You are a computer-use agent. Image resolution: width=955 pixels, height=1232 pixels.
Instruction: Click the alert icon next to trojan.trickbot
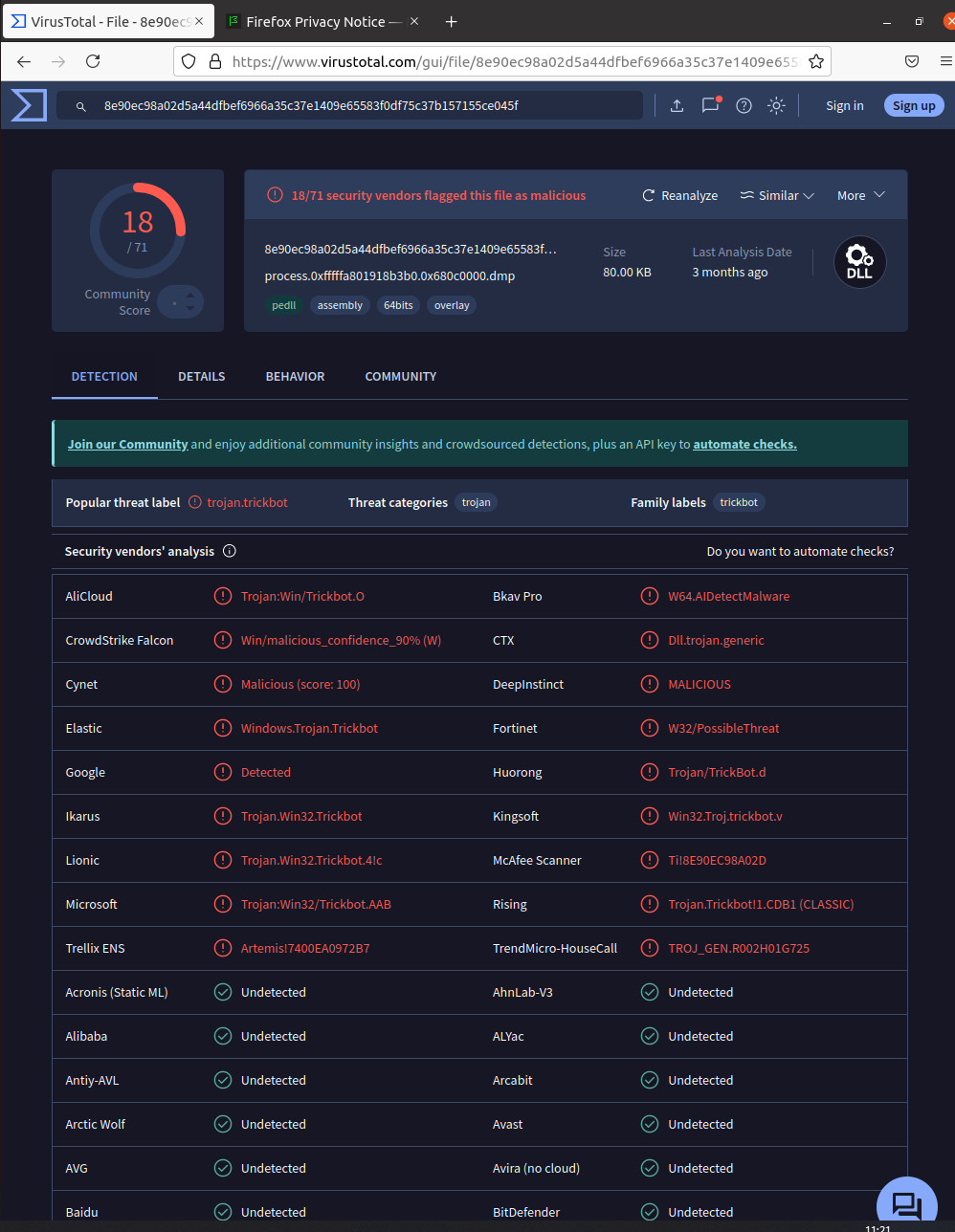coord(195,502)
